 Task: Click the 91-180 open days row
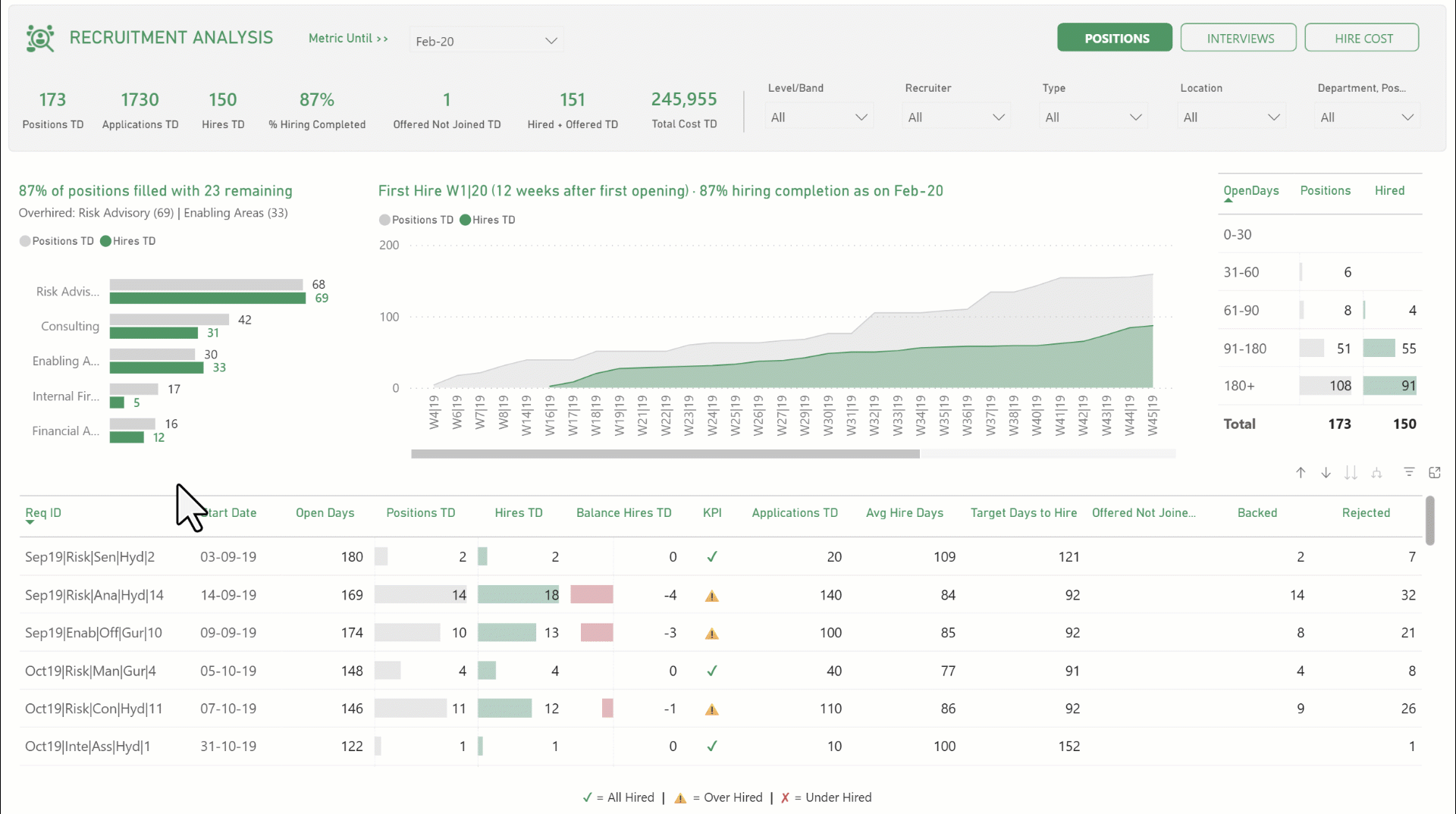point(1319,349)
